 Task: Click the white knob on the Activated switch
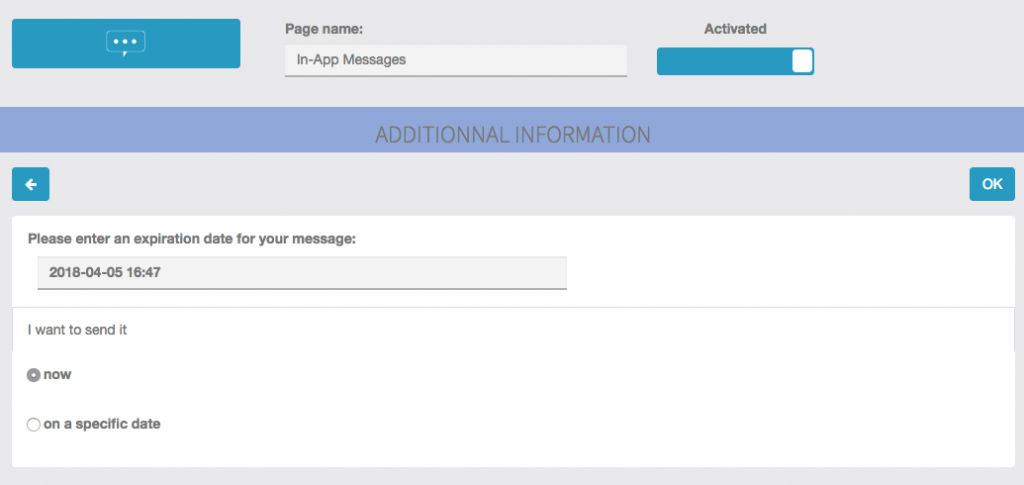[x=801, y=61]
